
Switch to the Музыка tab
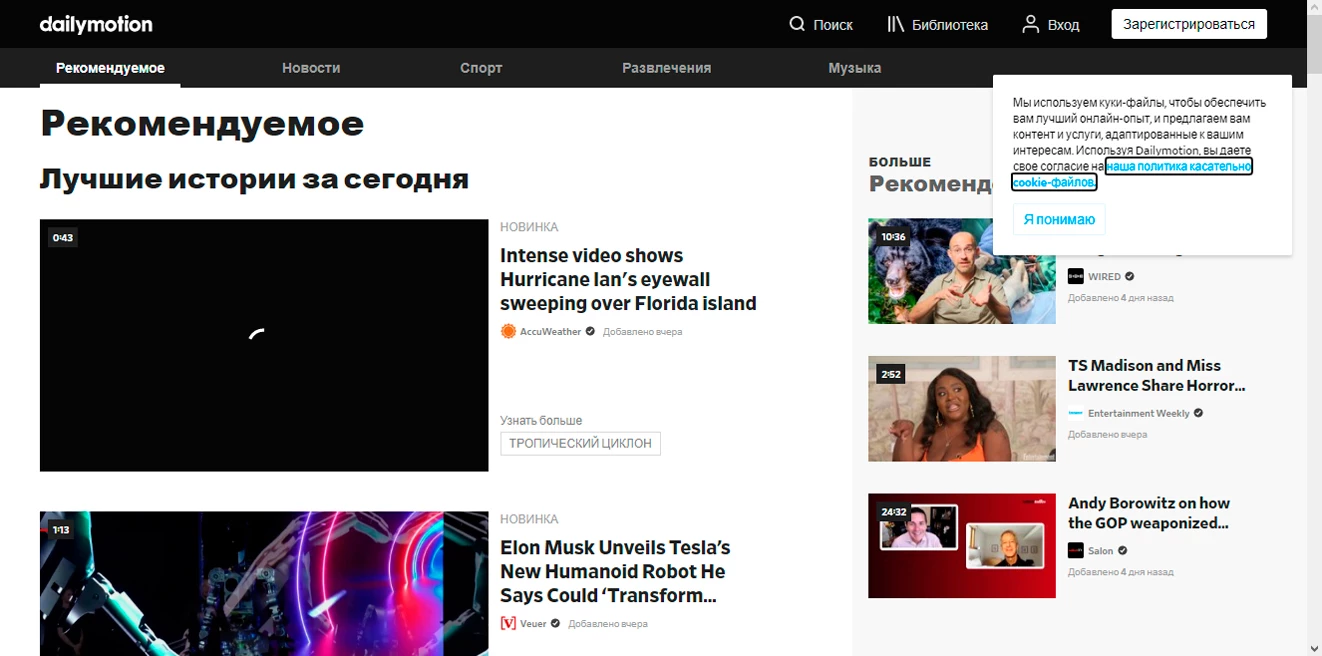pyautogui.click(x=855, y=68)
